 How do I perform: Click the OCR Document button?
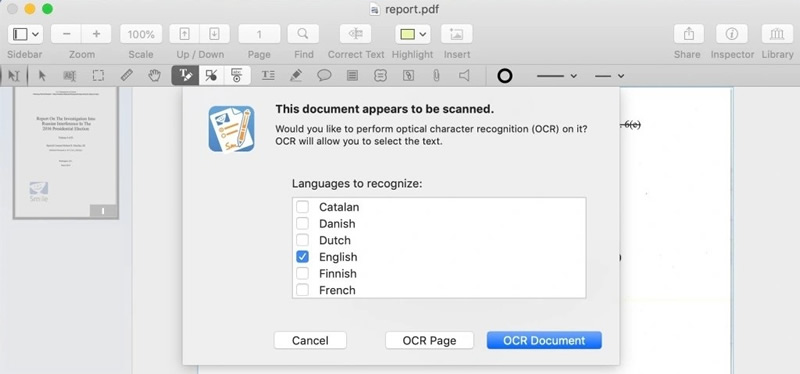544,340
